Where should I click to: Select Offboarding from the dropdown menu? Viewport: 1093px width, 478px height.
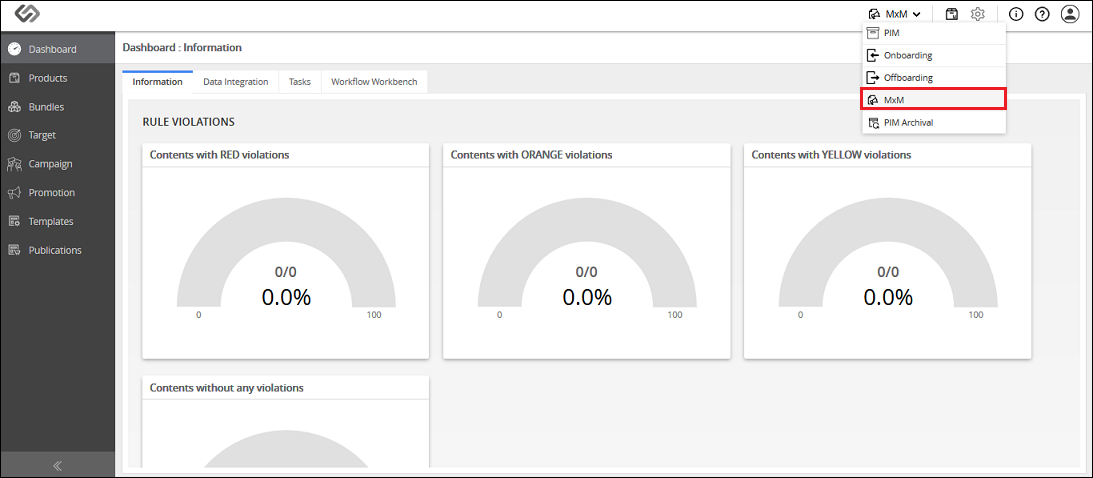click(x=934, y=77)
